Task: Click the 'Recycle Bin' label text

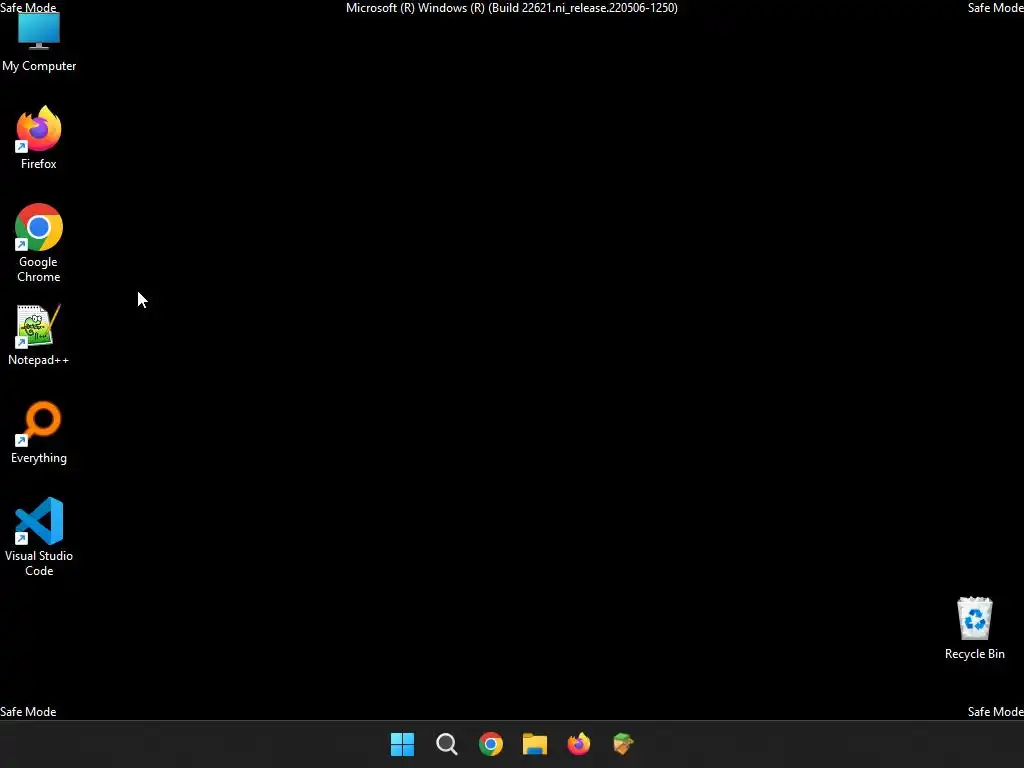Action: [x=974, y=654]
